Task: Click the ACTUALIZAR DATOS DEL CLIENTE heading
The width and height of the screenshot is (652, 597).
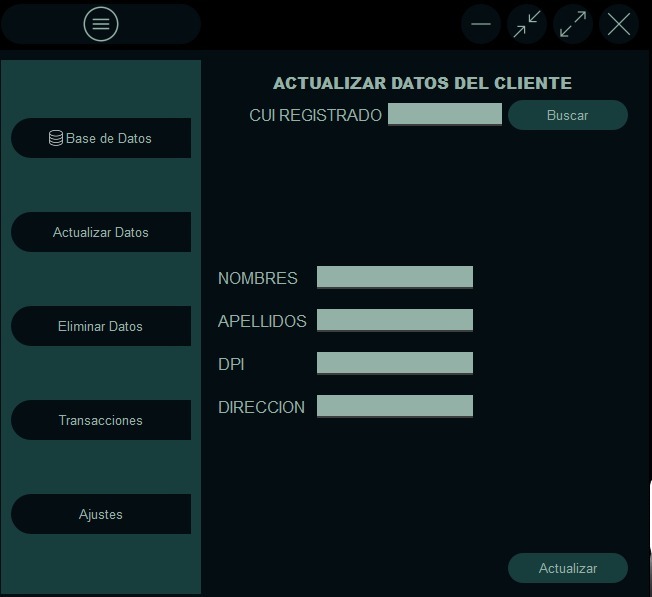Action: [x=422, y=84]
